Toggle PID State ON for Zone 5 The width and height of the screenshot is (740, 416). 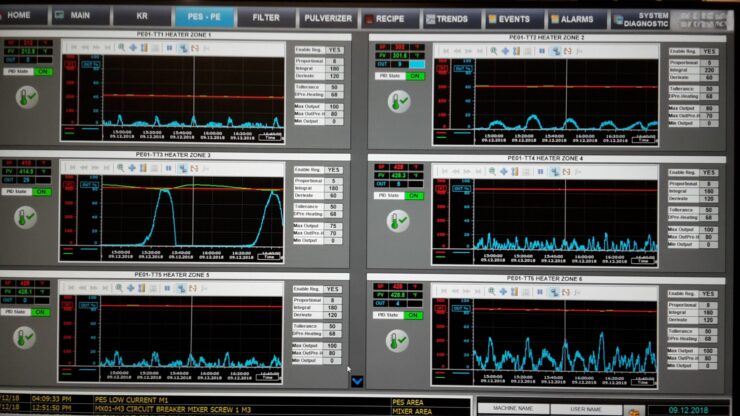(40, 312)
